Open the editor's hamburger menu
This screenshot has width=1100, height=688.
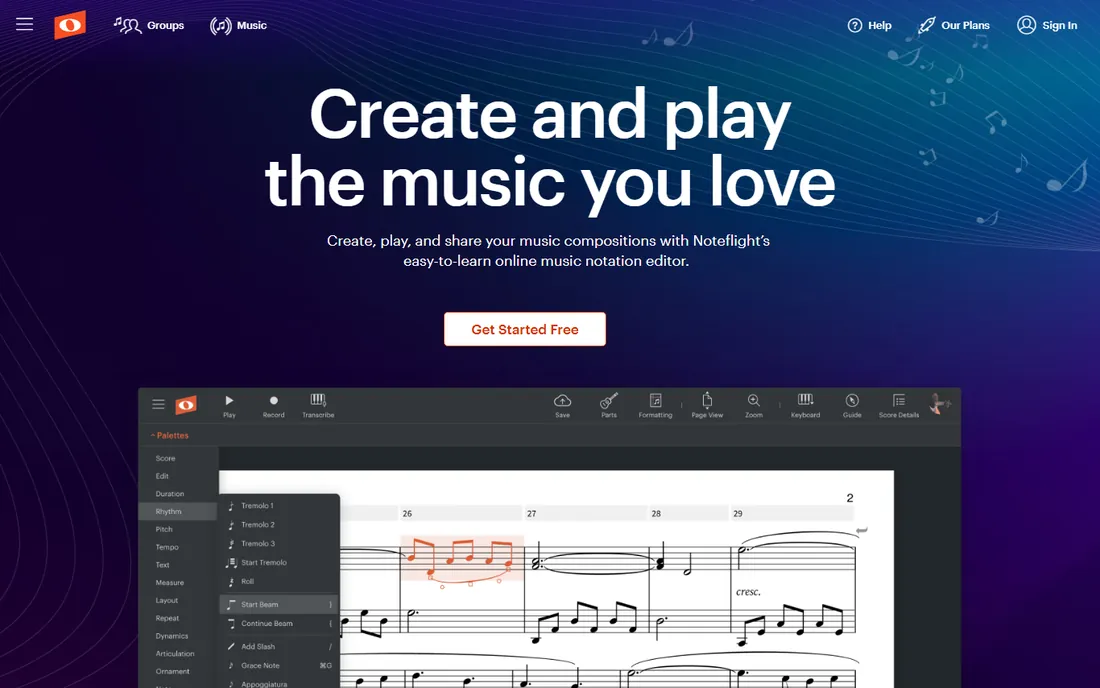coord(159,405)
